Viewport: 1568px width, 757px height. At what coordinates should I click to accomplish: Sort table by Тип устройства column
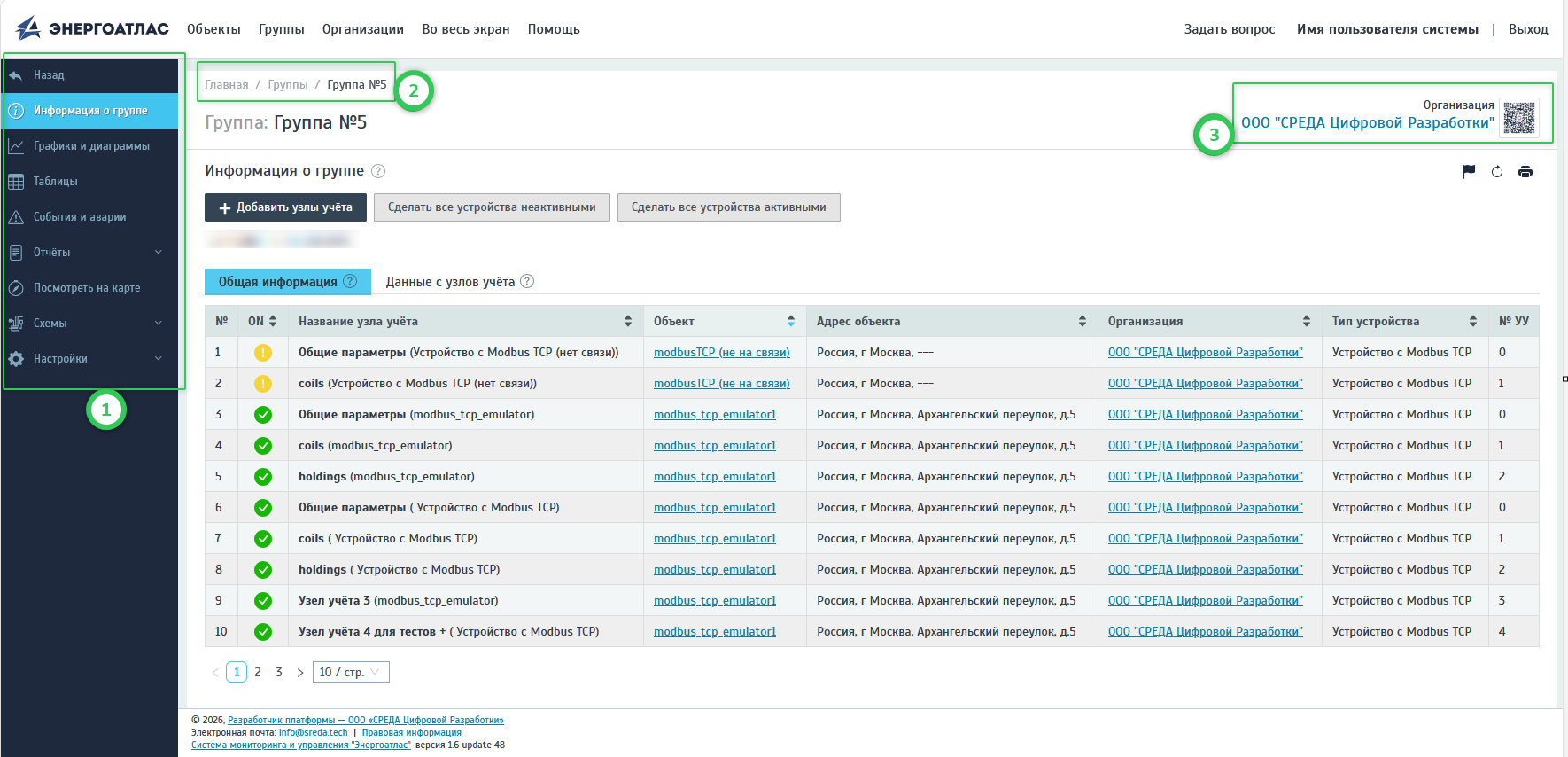[1473, 321]
